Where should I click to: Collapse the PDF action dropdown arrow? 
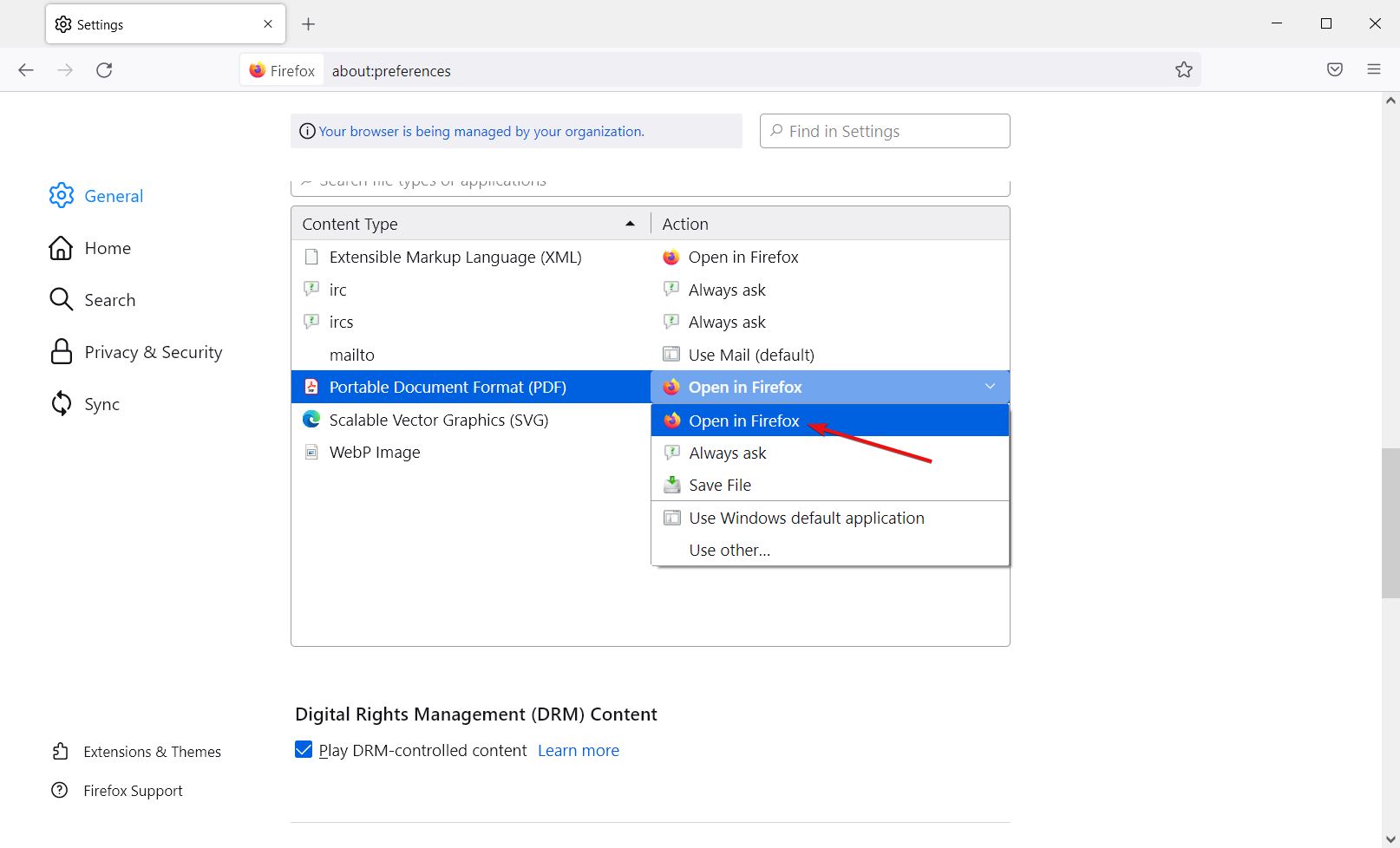click(x=990, y=386)
